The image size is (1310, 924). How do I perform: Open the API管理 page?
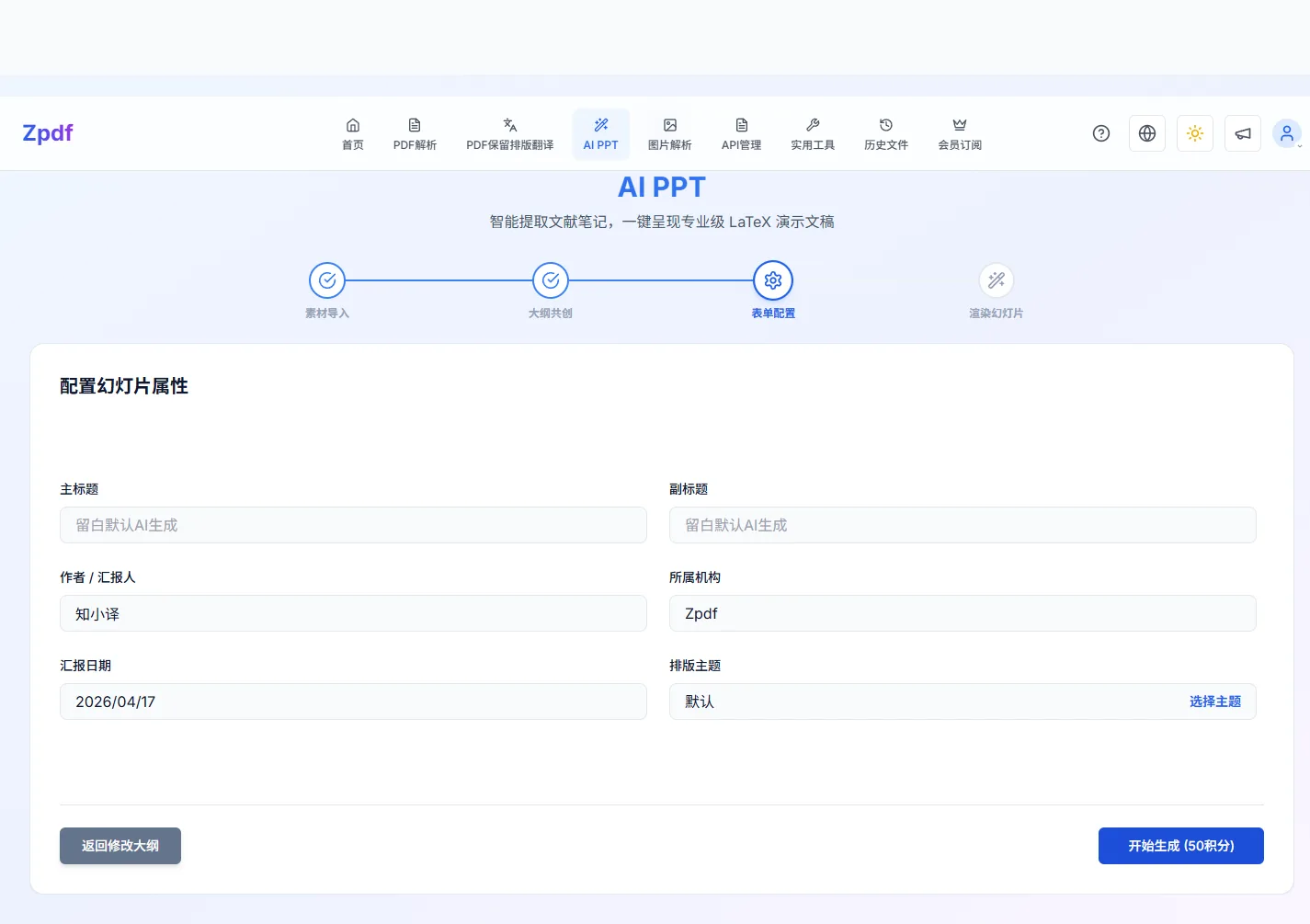[x=741, y=133]
